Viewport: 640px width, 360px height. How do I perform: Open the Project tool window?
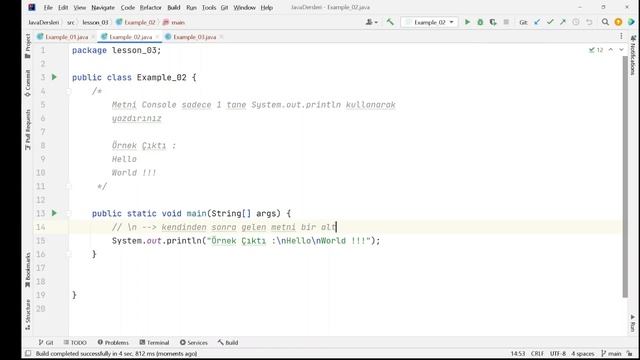(27, 46)
